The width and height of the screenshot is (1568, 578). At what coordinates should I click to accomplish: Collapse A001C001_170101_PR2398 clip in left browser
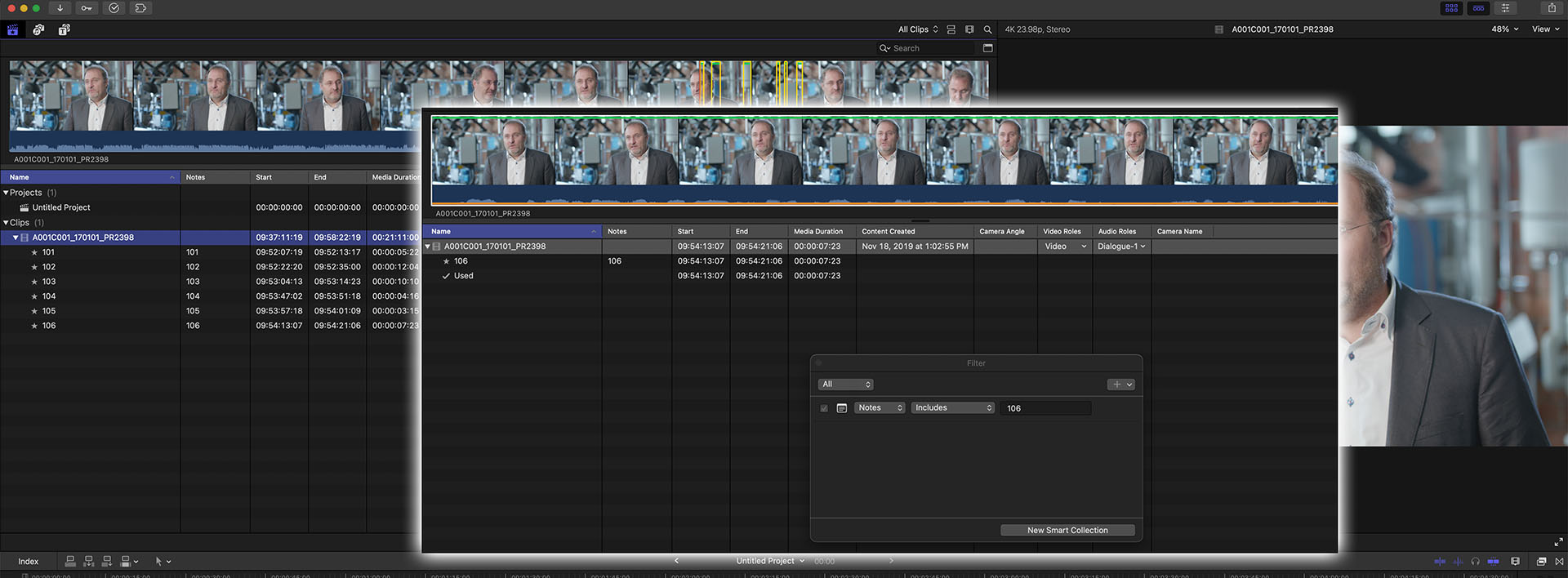tap(16, 238)
